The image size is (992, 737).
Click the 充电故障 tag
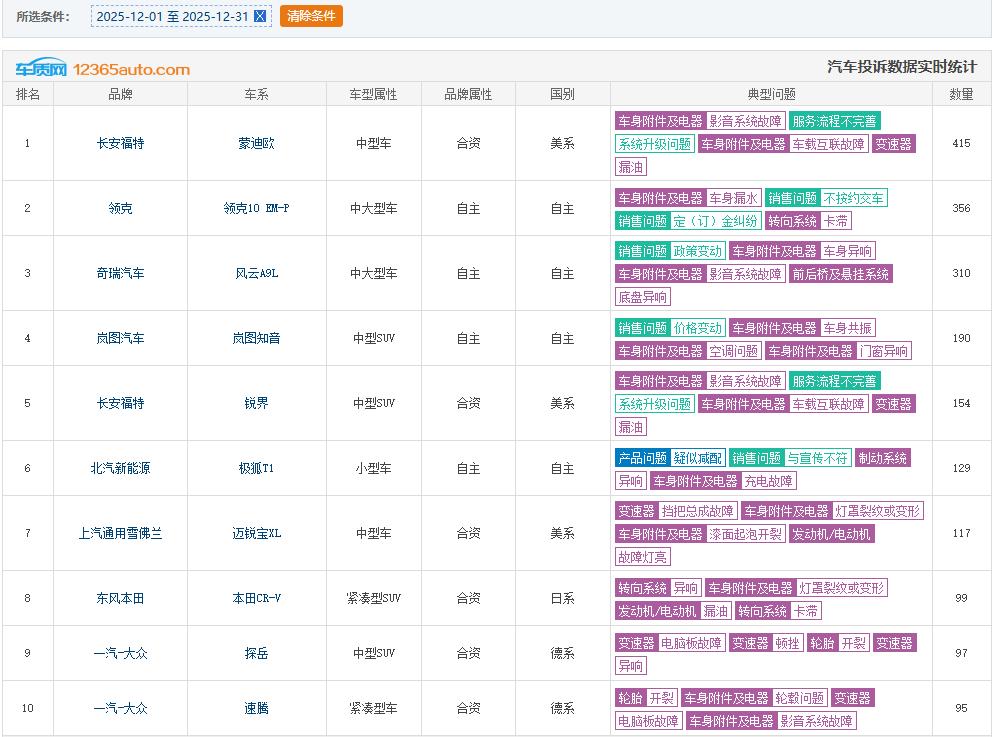click(x=769, y=481)
